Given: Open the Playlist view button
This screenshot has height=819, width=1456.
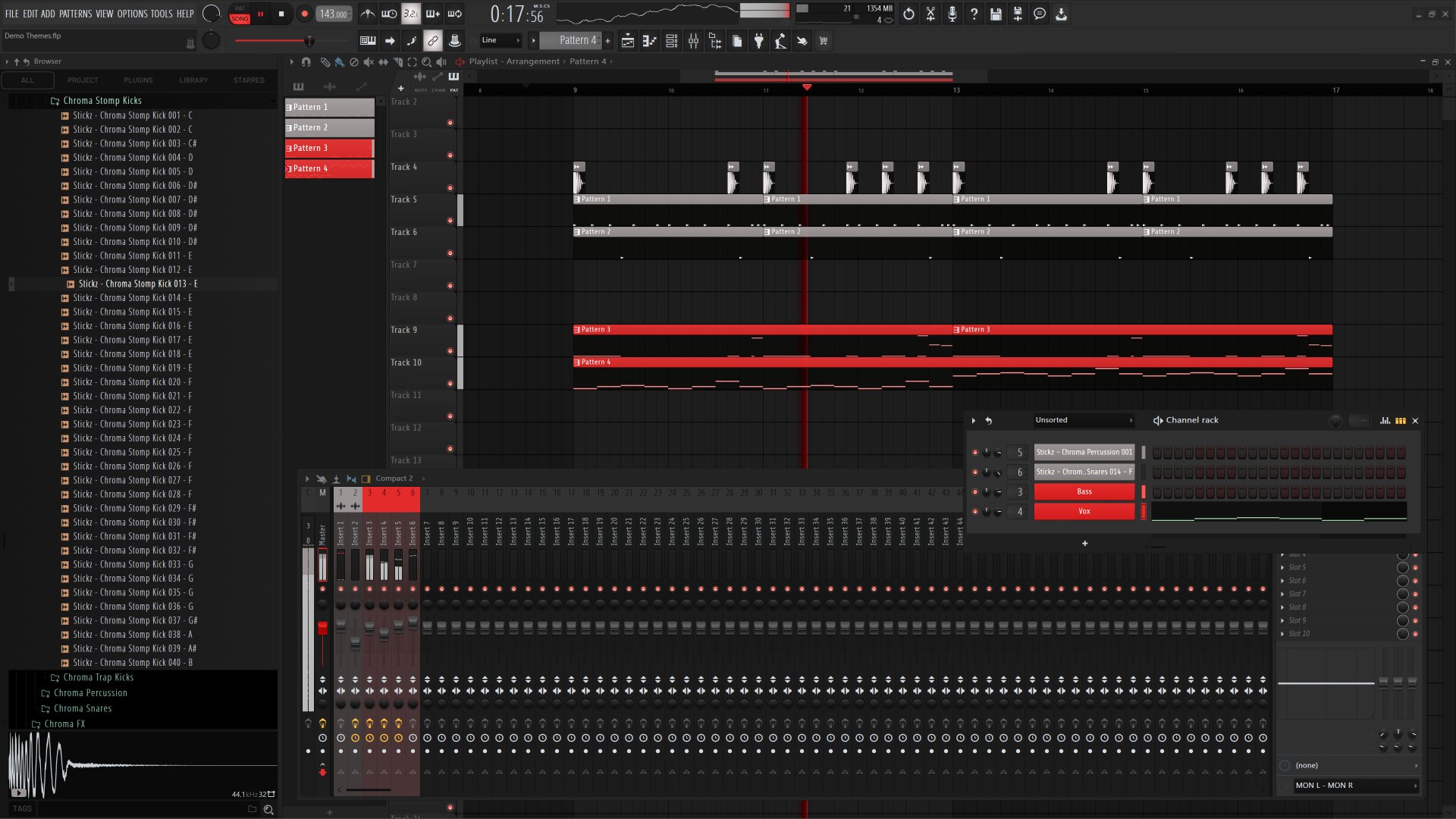Looking at the screenshot, I should [628, 41].
